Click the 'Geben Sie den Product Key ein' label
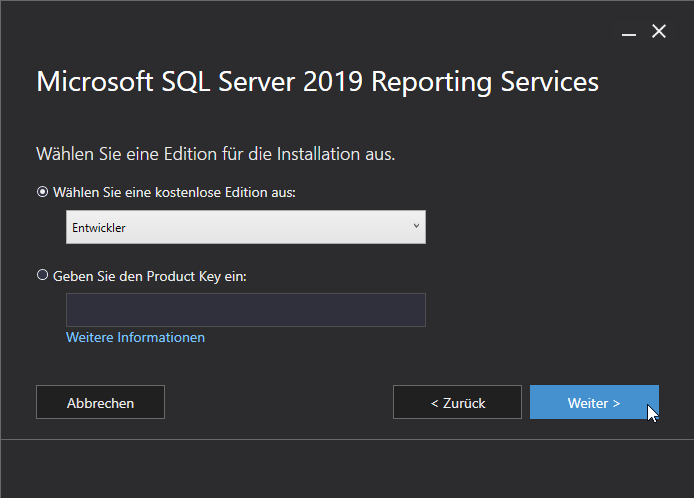Screen dimensions: 694x498 coord(150,275)
